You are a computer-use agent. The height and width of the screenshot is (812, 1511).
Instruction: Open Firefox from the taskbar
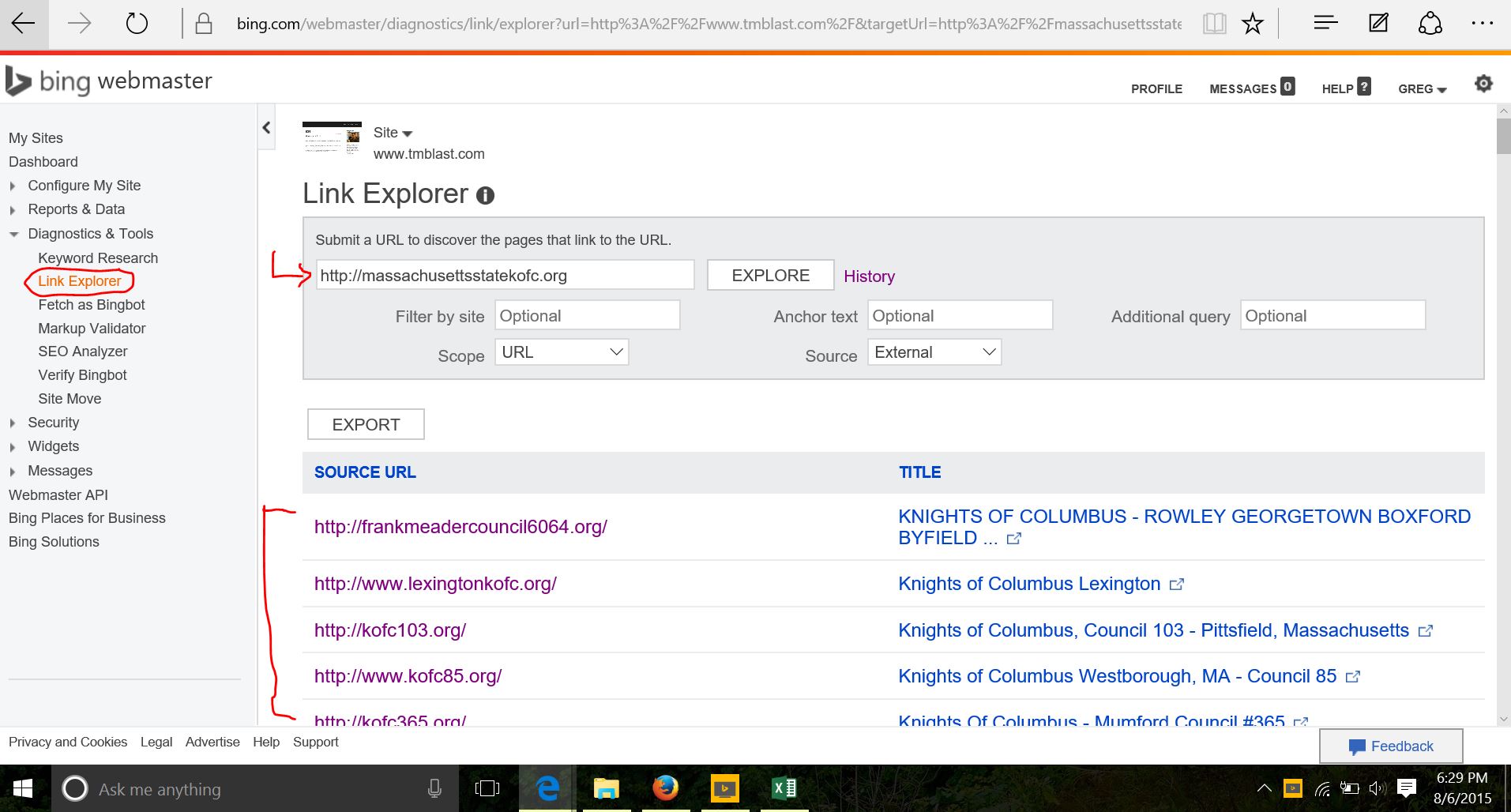[665, 788]
